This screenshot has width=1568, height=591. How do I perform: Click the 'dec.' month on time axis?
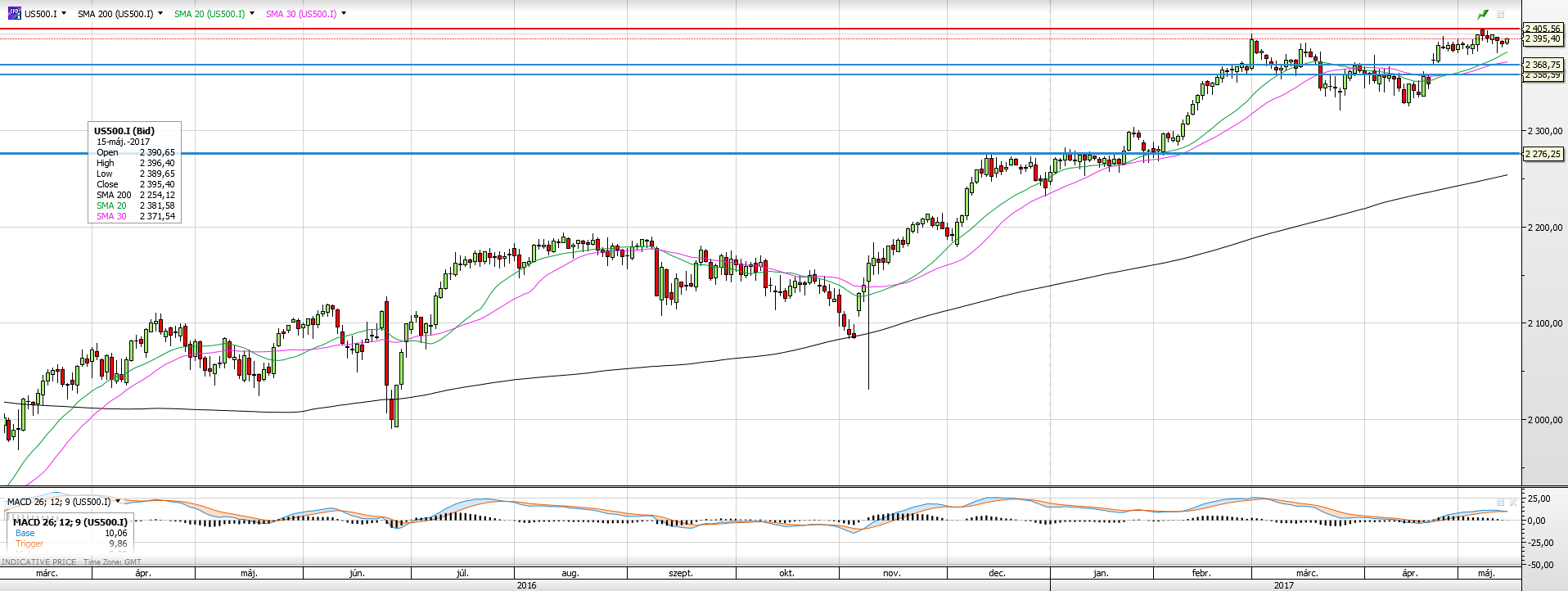coord(997,573)
